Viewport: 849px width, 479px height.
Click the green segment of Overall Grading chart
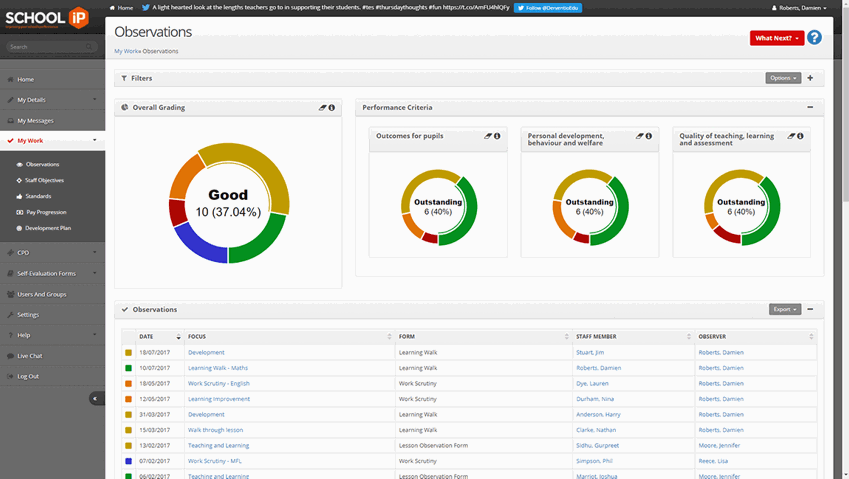(256, 242)
